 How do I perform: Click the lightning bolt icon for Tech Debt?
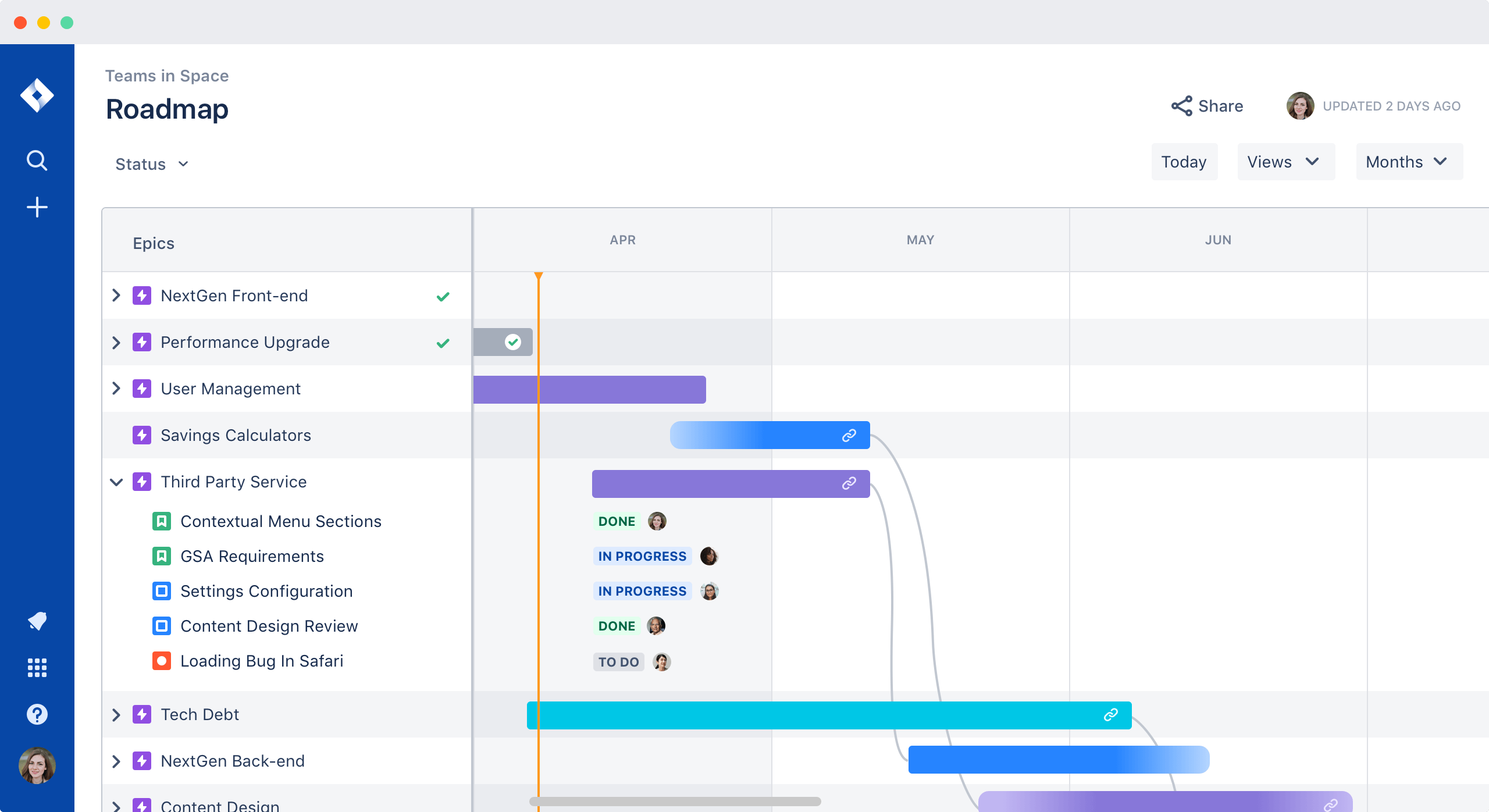click(142, 714)
